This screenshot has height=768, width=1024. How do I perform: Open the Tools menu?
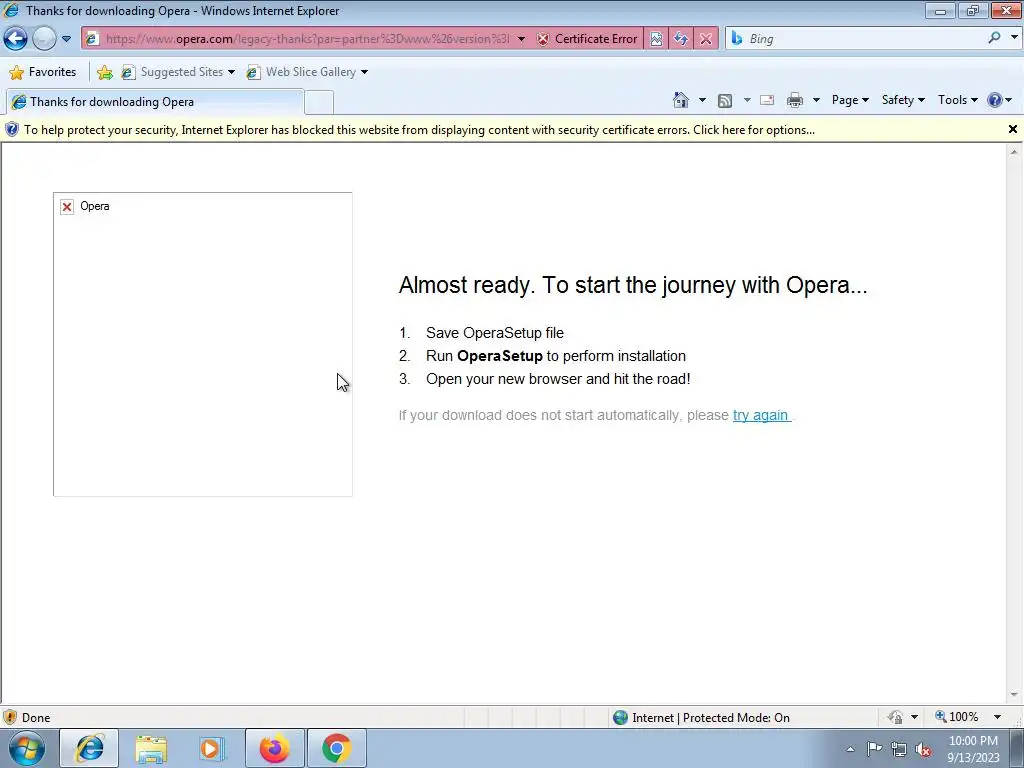click(957, 100)
